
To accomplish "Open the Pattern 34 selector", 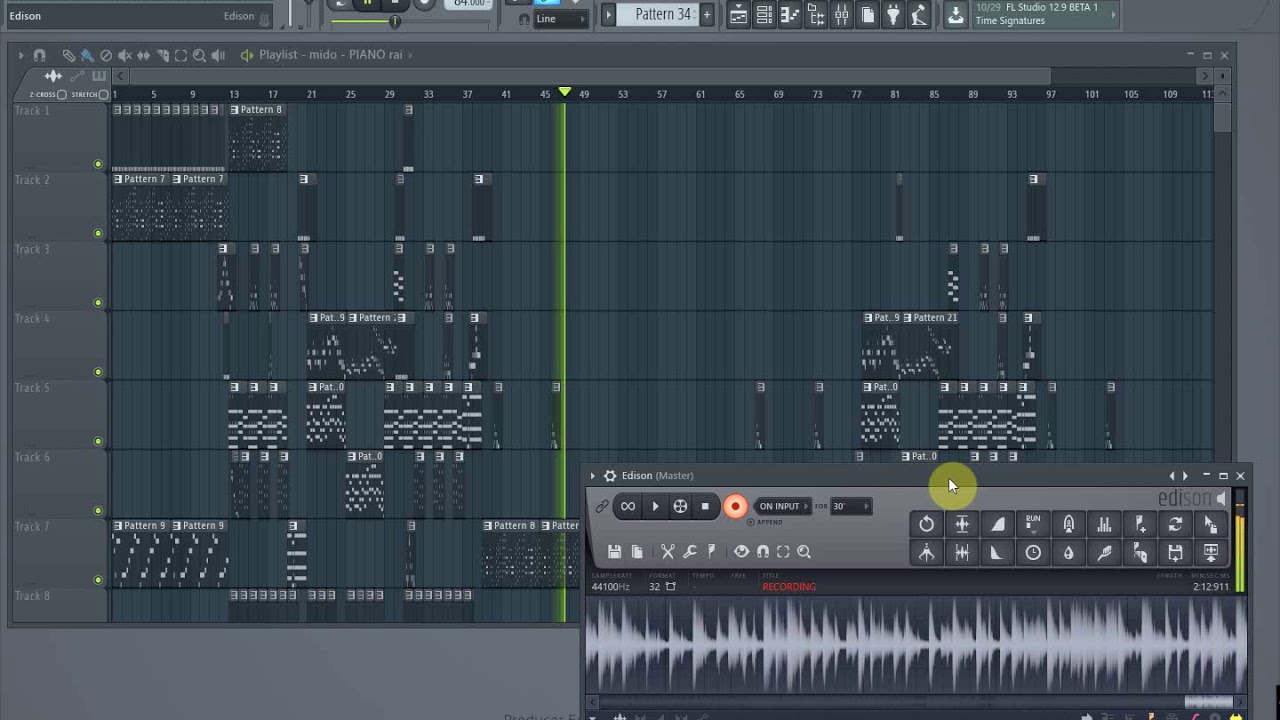I will 660,14.
